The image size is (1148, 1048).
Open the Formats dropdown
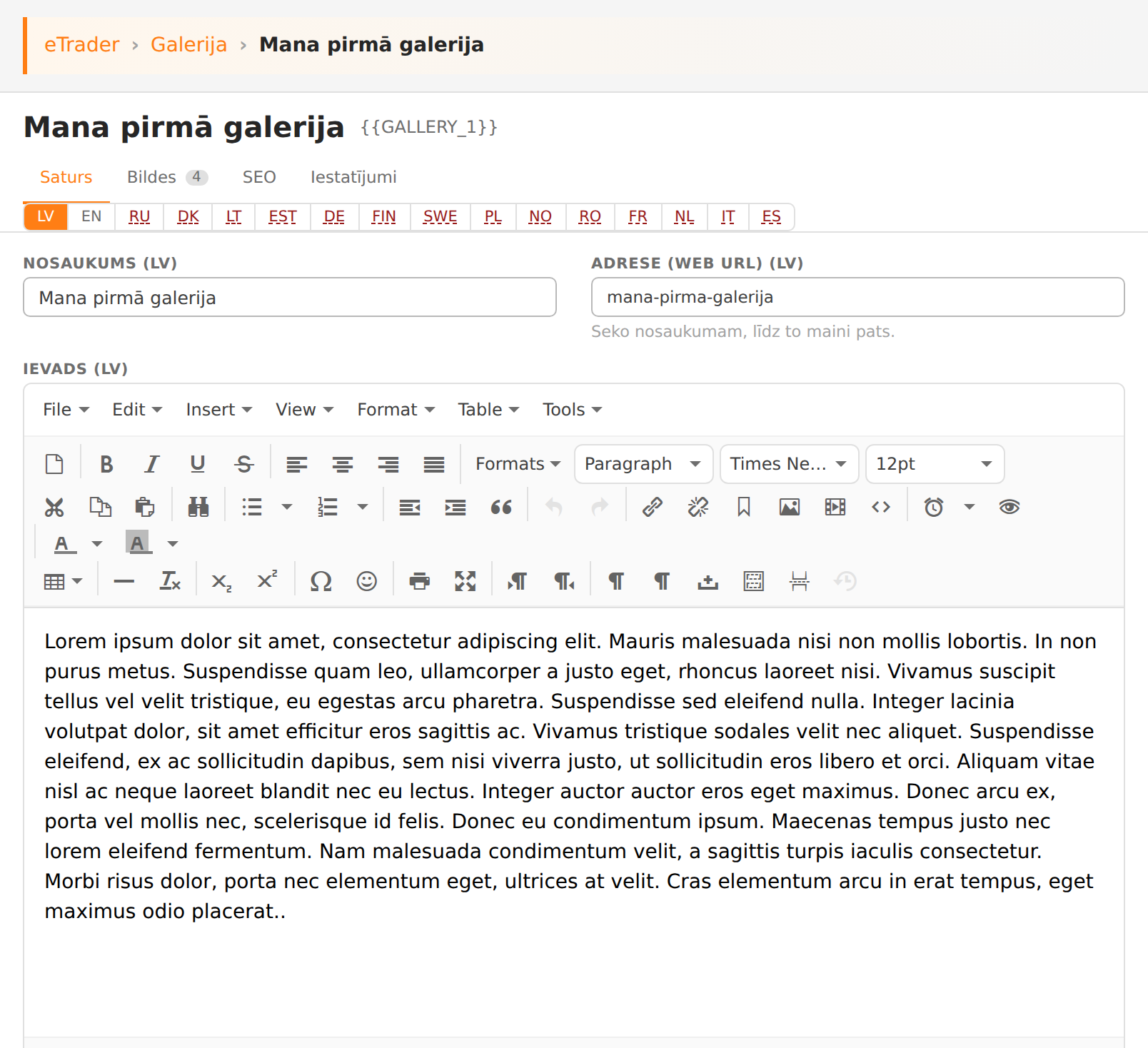click(518, 464)
